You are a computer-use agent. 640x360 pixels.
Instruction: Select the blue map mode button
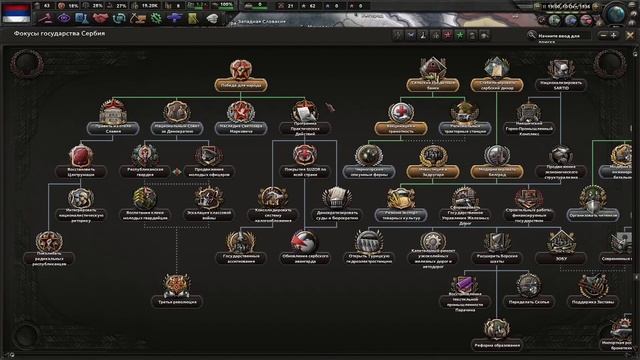pyautogui.click(x=571, y=20)
